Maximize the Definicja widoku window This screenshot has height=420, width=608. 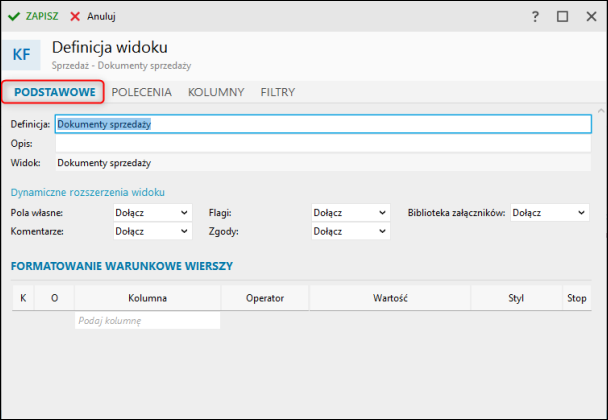coord(563,16)
